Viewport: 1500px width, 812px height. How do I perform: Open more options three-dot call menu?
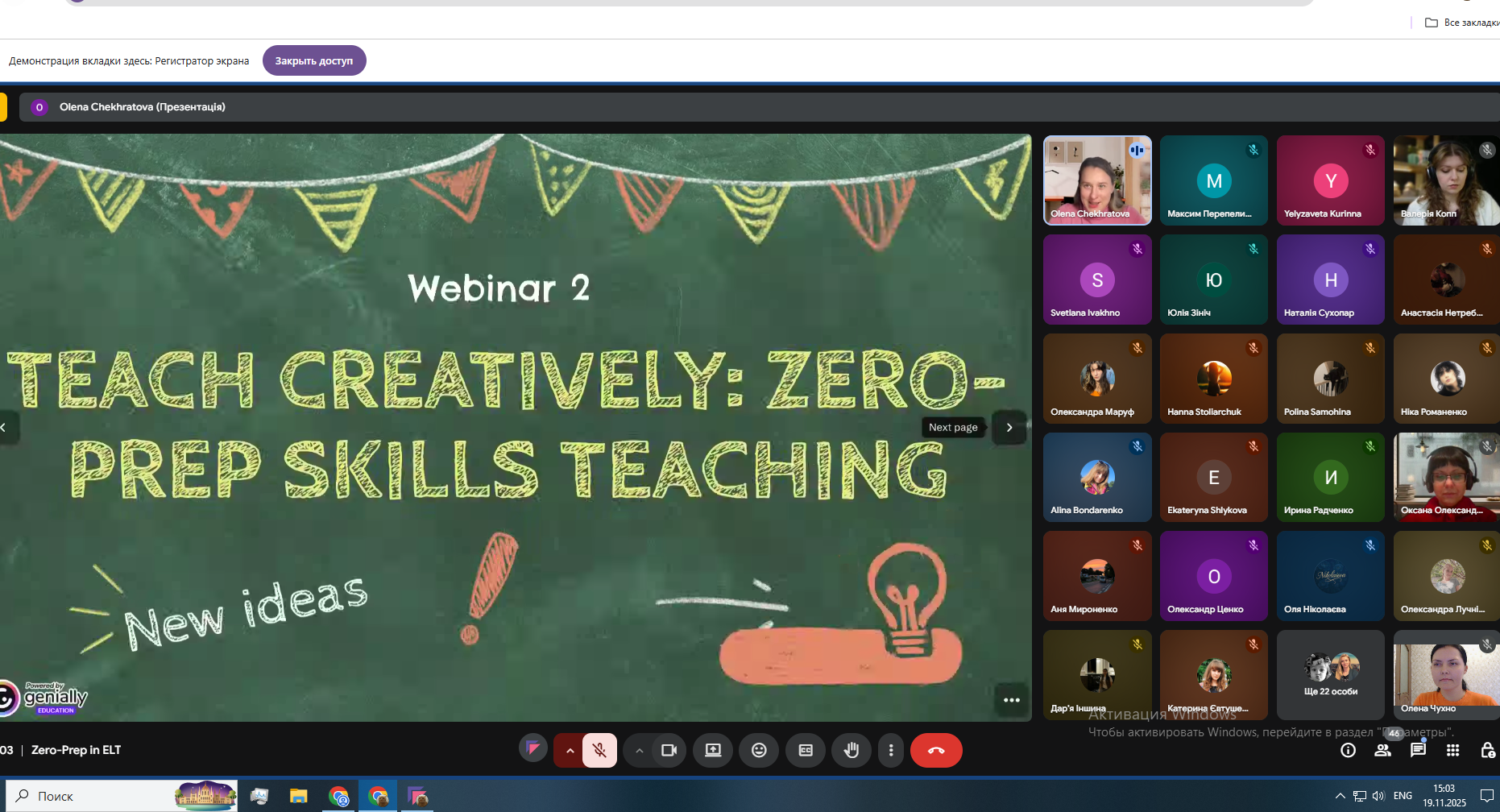pos(890,751)
